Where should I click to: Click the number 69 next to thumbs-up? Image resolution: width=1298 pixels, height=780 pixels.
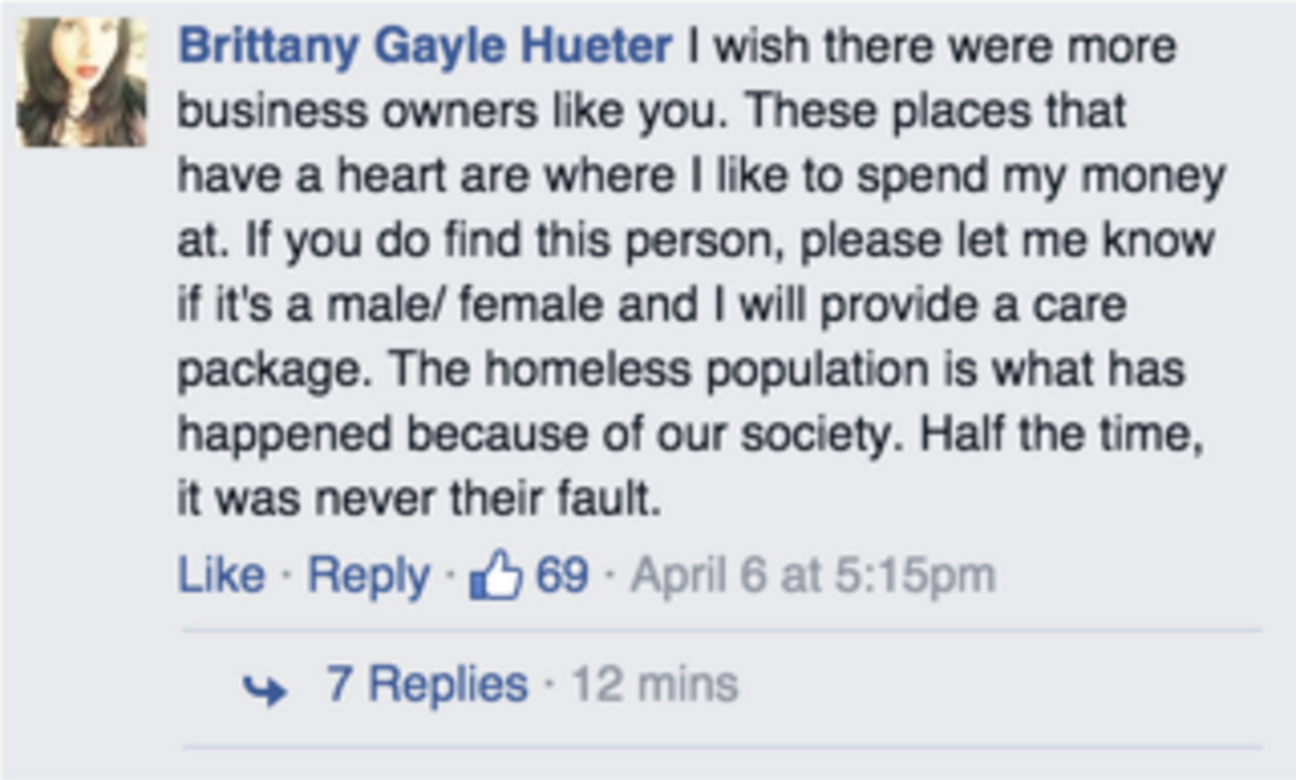tap(561, 576)
